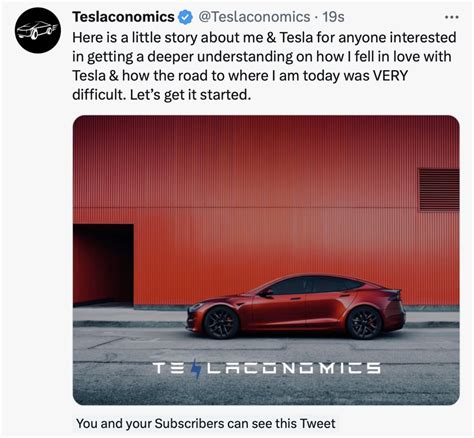The height and width of the screenshot is (438, 474).
Task: Click the word Subscribers in notice
Action: [x=189, y=423]
